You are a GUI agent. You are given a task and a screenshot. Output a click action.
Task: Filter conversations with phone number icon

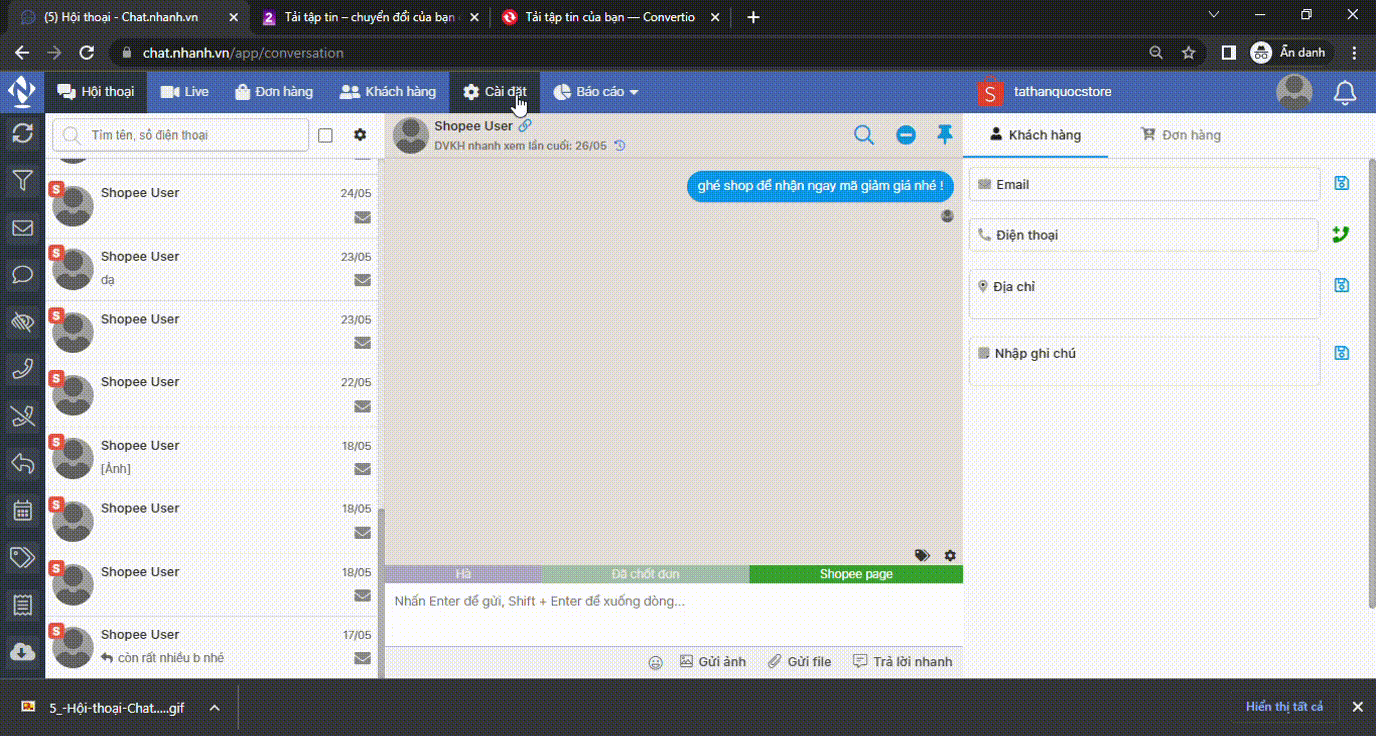click(x=22, y=369)
